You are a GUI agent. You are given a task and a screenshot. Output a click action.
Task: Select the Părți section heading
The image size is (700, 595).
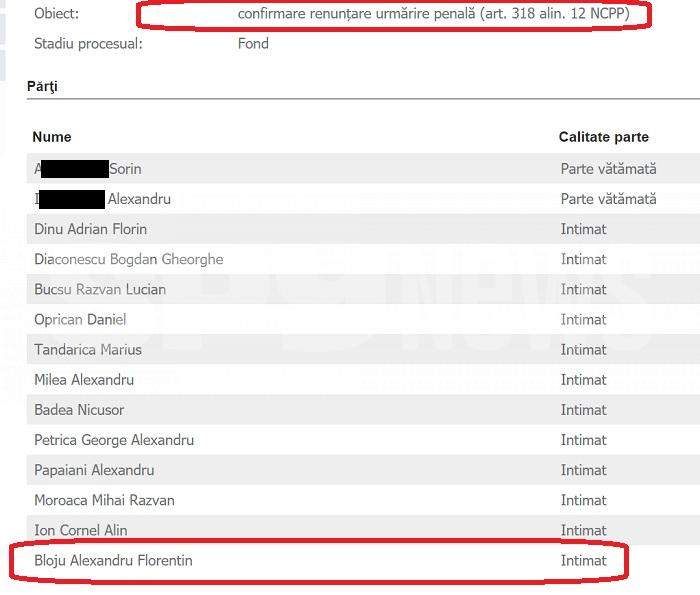point(42,86)
